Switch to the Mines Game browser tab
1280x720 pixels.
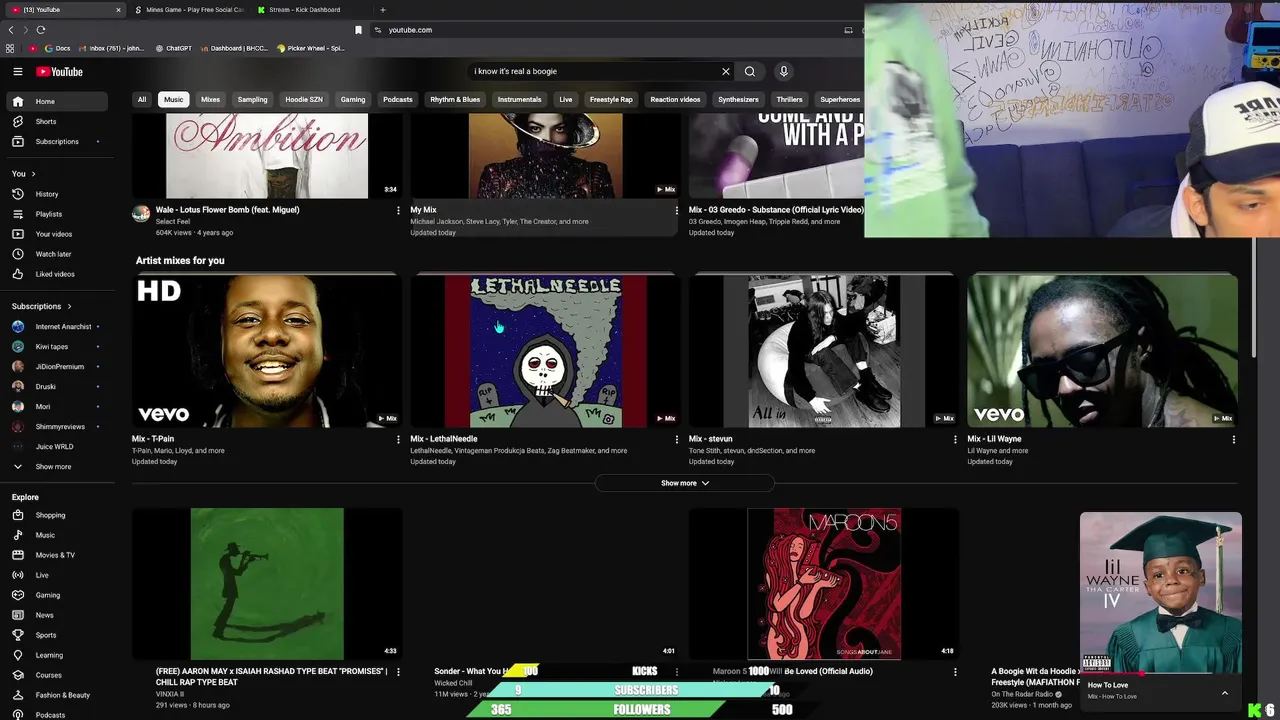point(190,10)
